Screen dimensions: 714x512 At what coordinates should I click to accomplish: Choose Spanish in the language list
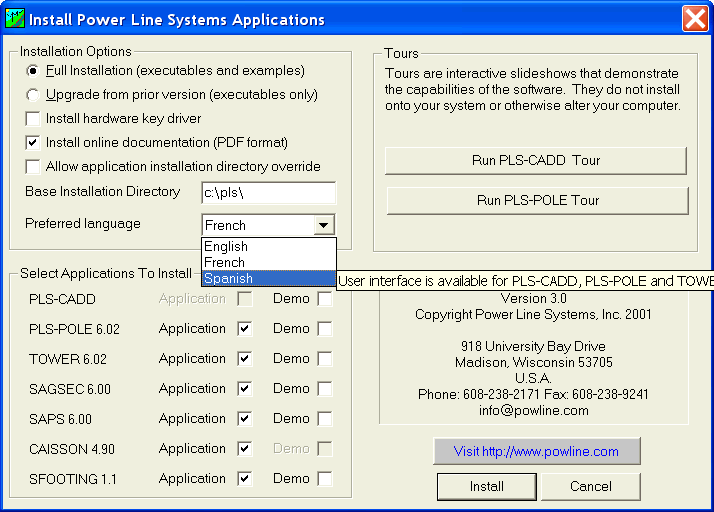click(269, 278)
